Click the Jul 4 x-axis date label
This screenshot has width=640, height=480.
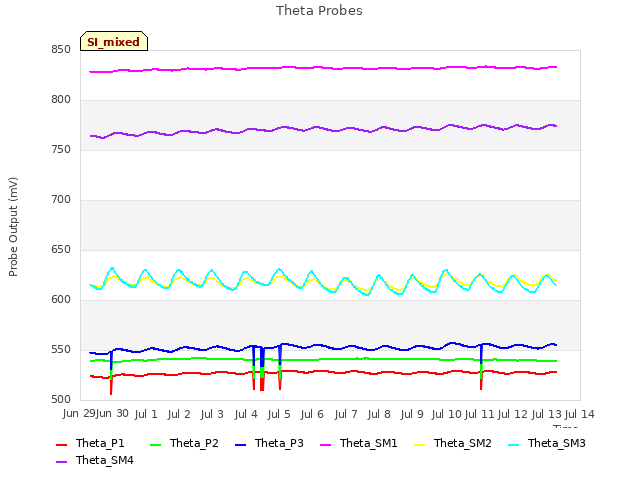click(x=246, y=414)
